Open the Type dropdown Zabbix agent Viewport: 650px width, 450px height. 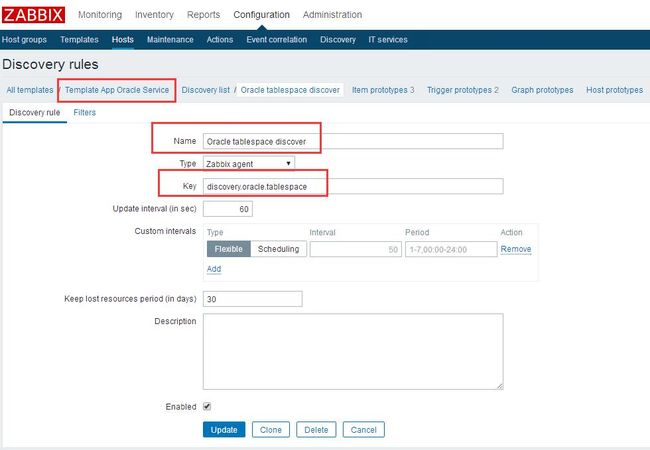click(x=249, y=164)
